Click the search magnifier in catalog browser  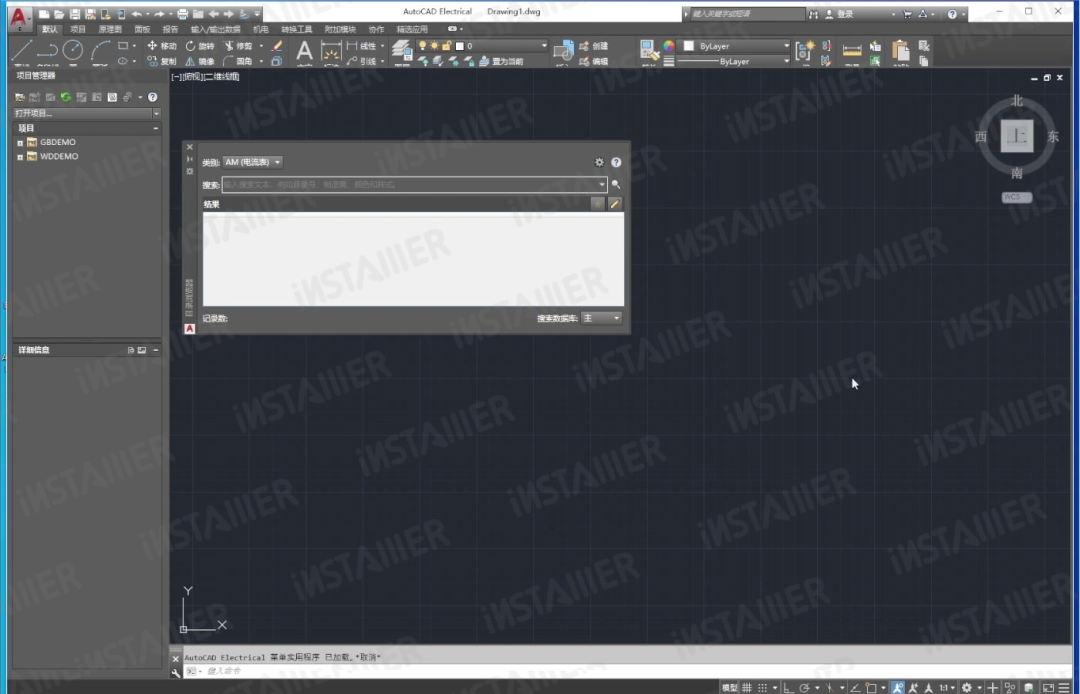click(x=616, y=185)
